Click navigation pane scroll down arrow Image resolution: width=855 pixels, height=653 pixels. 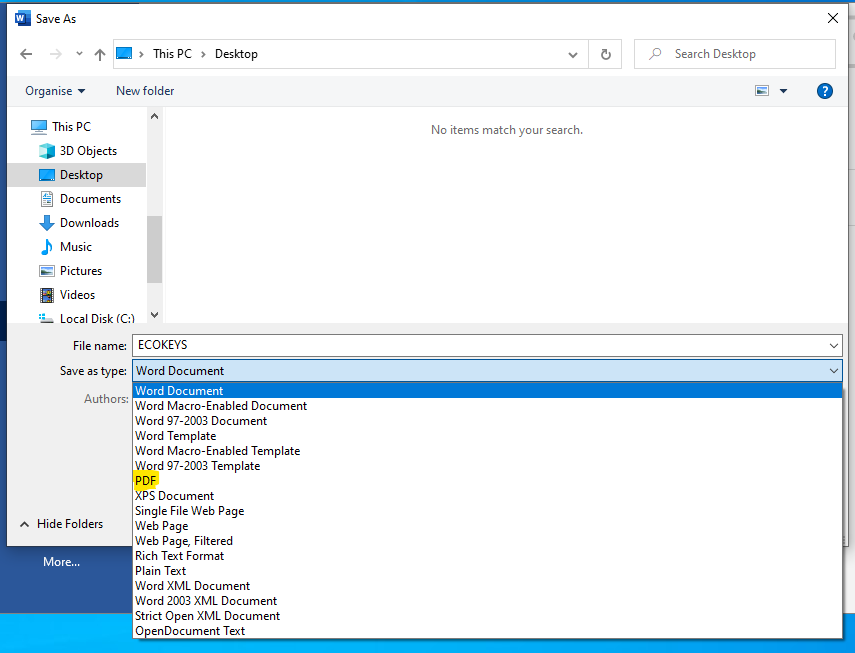click(x=154, y=315)
